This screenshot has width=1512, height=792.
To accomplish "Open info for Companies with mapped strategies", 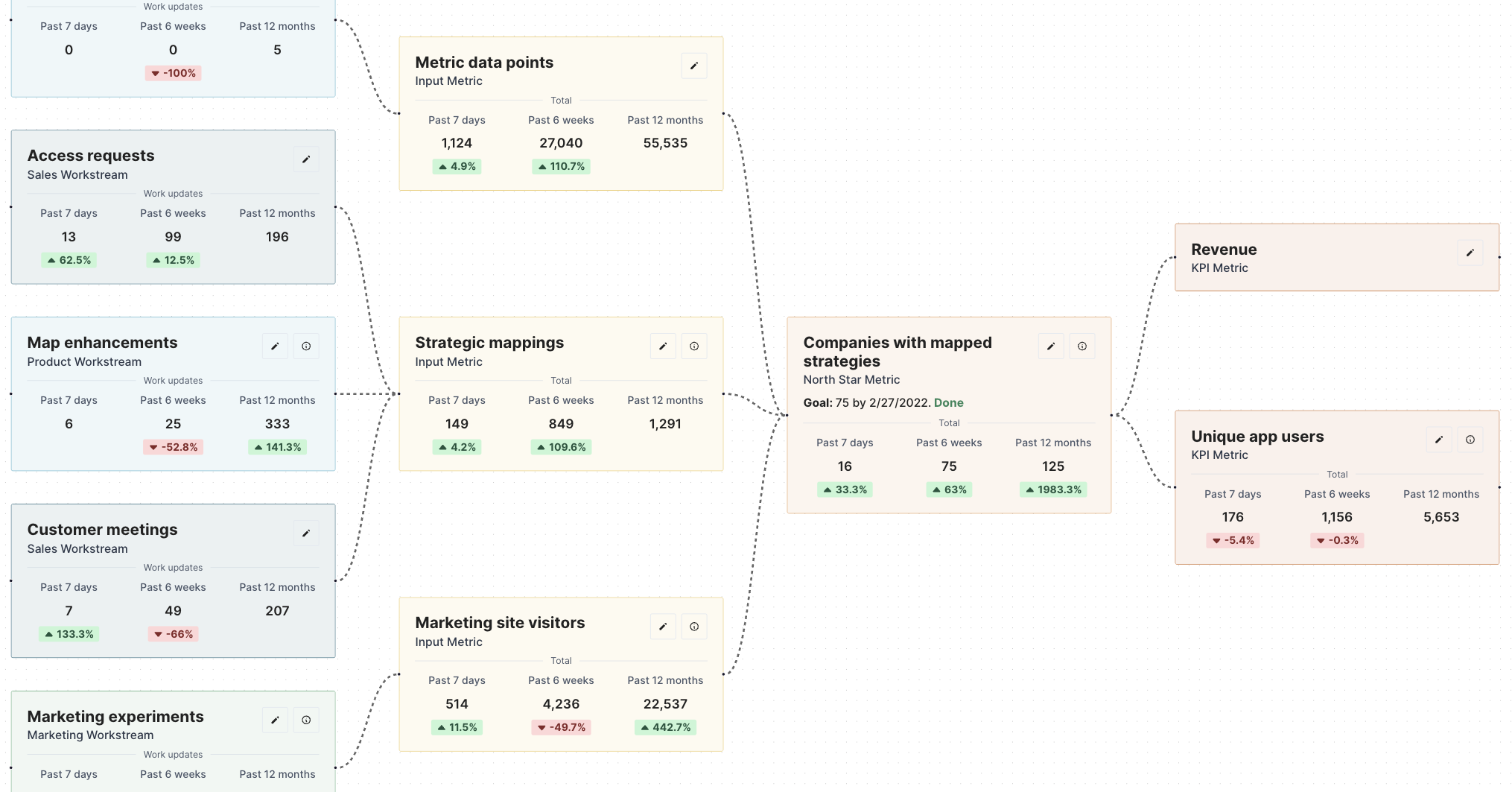I will coord(1082,346).
